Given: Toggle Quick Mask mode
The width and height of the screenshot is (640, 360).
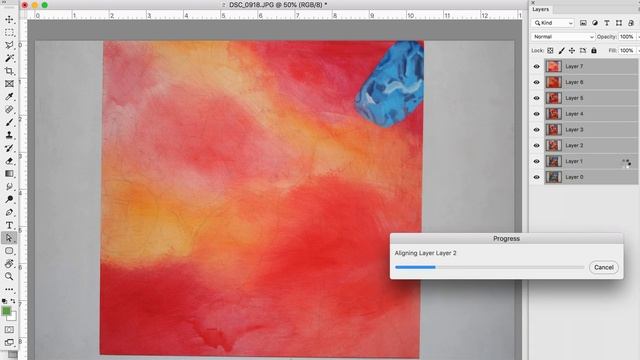Looking at the screenshot, I should coord(9,329).
